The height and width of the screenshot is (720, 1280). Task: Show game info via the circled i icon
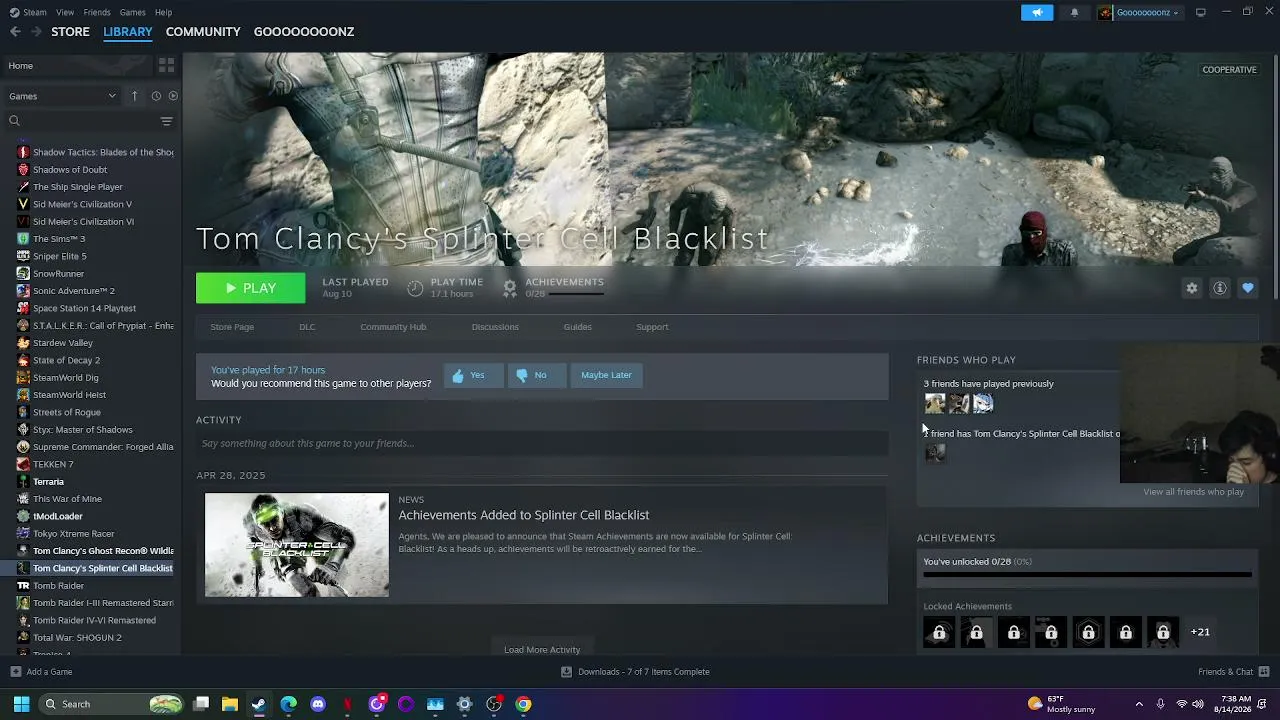(1220, 288)
